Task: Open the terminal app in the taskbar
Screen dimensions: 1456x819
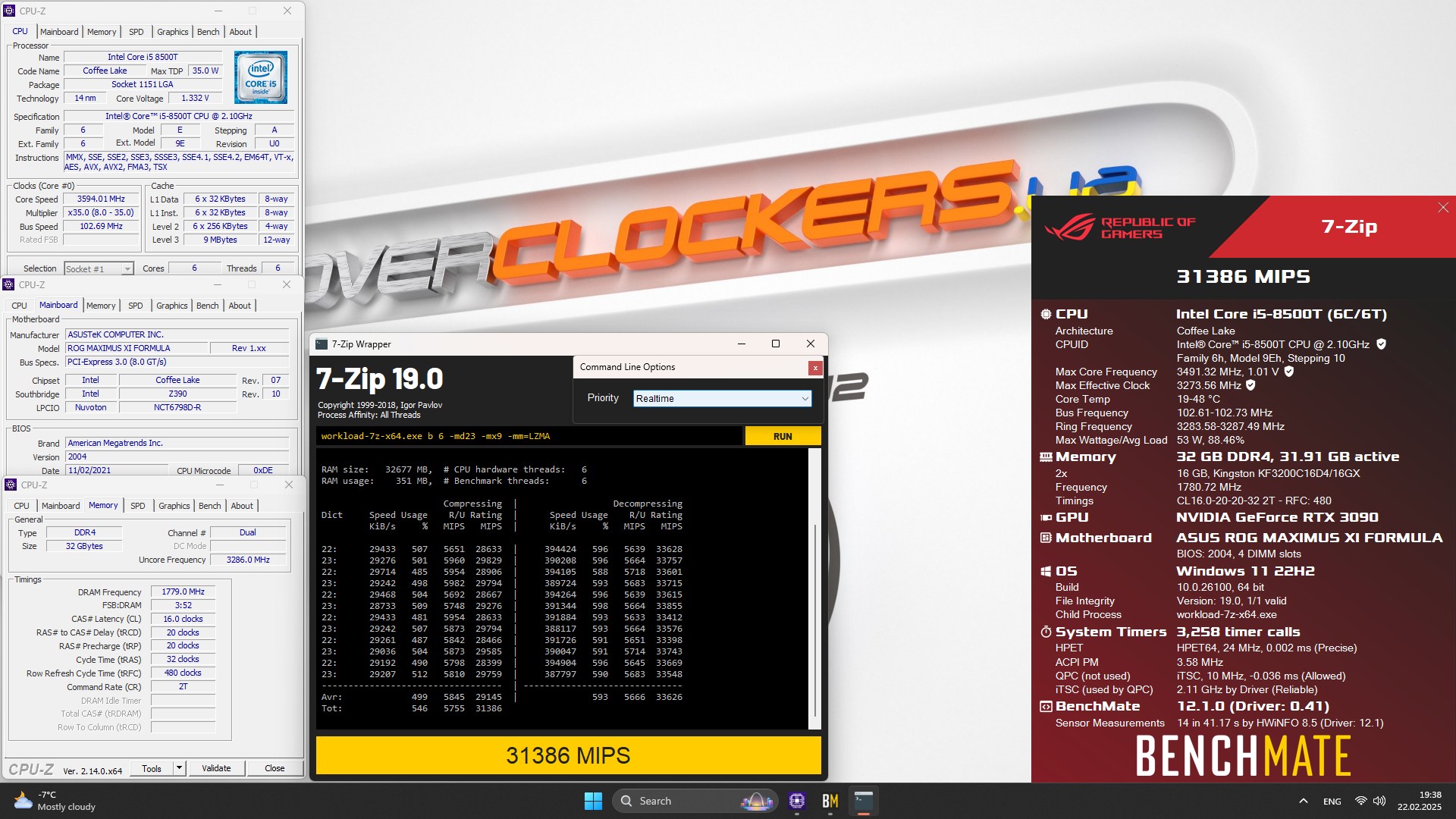Action: point(864,801)
